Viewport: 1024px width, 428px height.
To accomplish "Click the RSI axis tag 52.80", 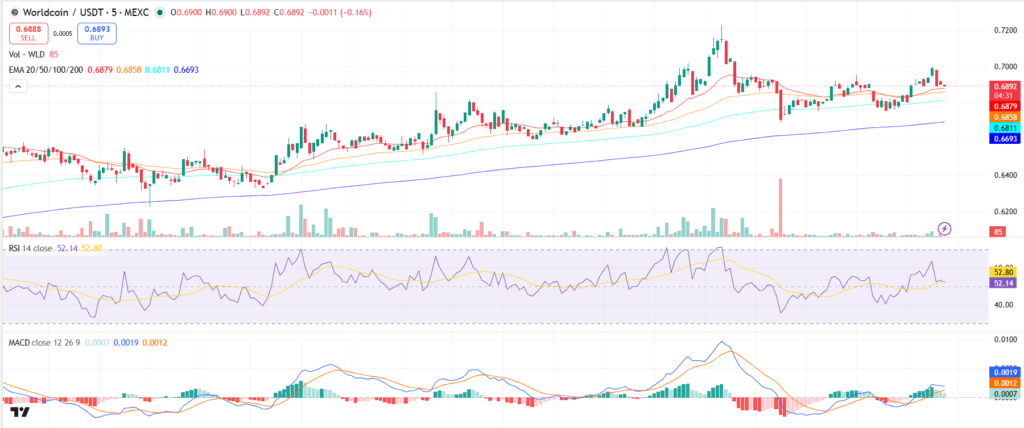I will tap(1005, 271).
